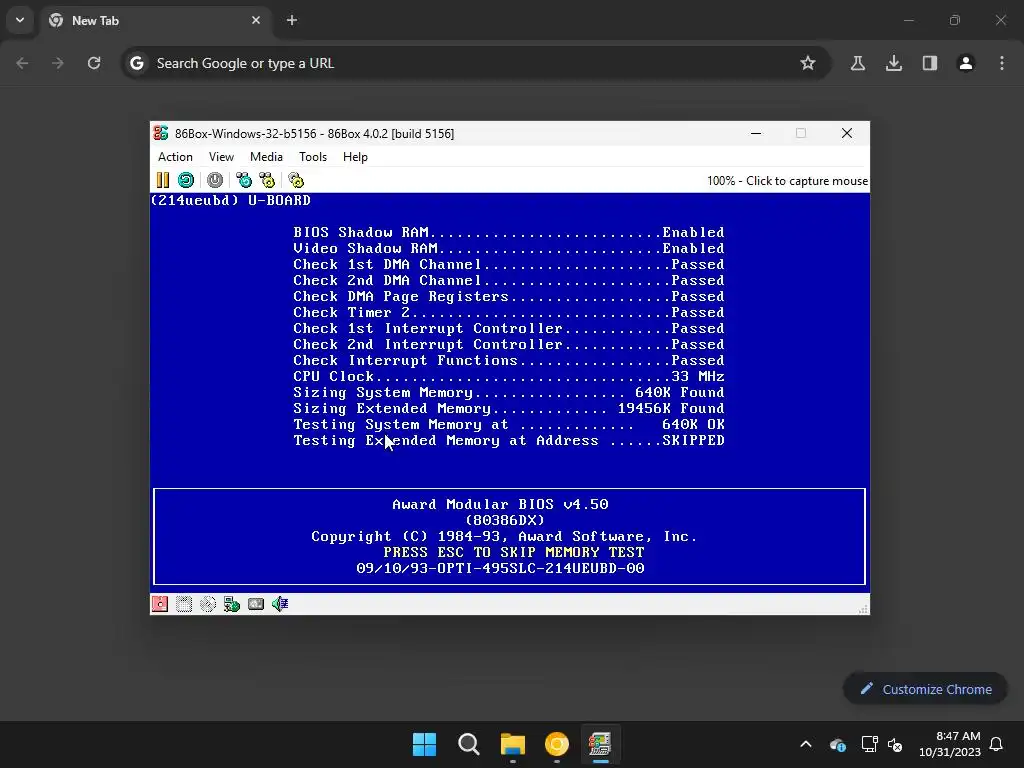The image size is (1024, 768).
Task: Click the OneDrive cloud tray icon
Action: pos(838,744)
